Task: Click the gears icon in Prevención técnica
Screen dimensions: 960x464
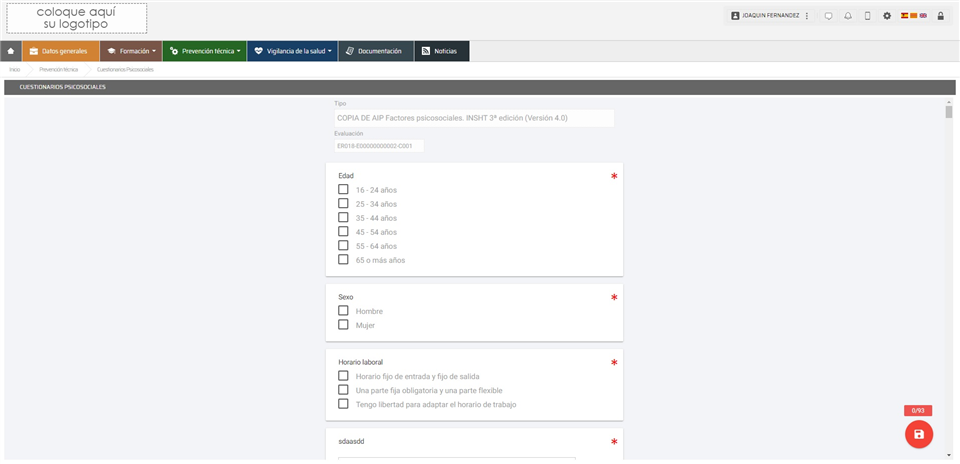Action: click(x=174, y=51)
